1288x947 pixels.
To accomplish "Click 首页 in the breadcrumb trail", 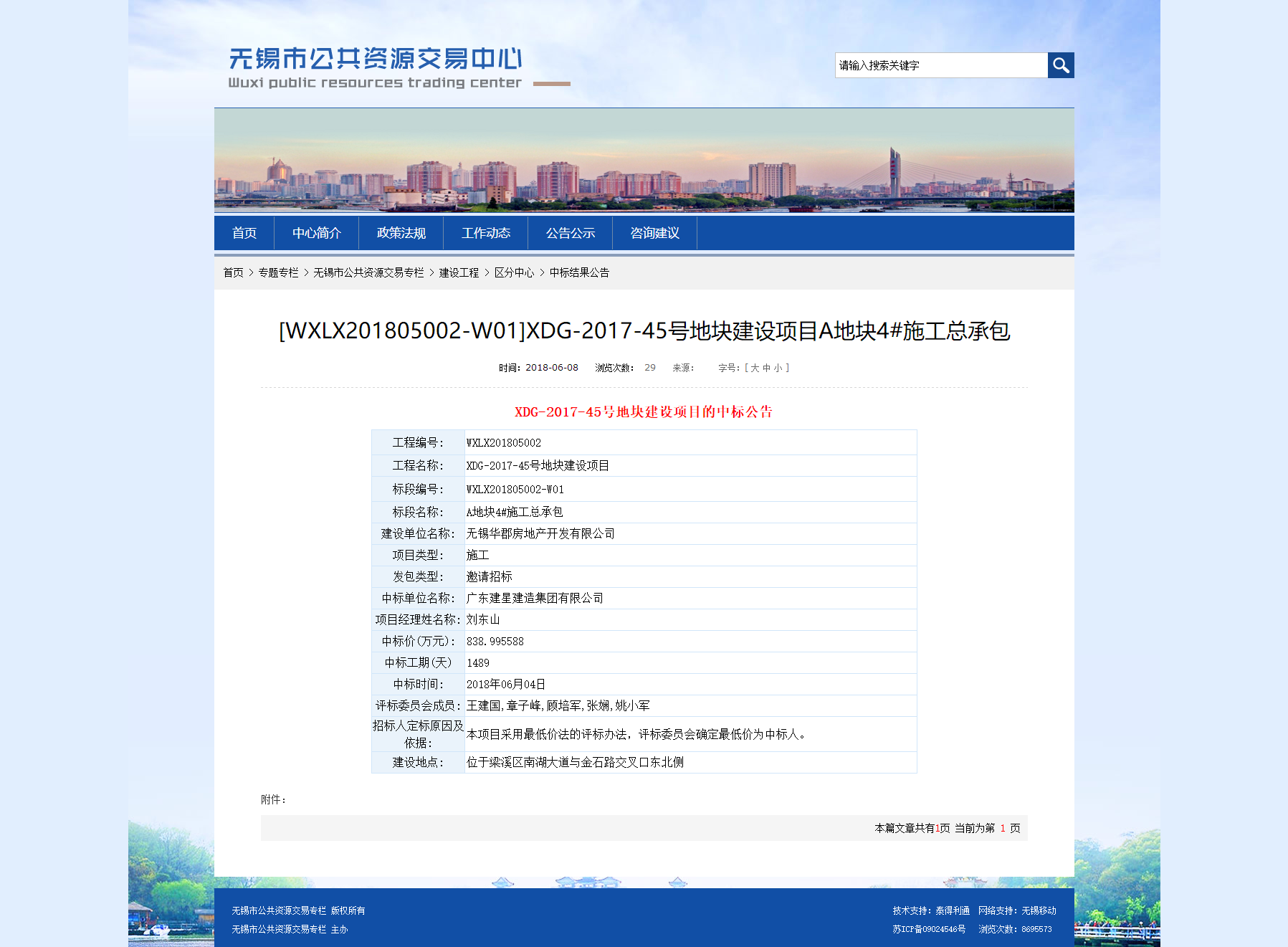I will pyautogui.click(x=233, y=272).
